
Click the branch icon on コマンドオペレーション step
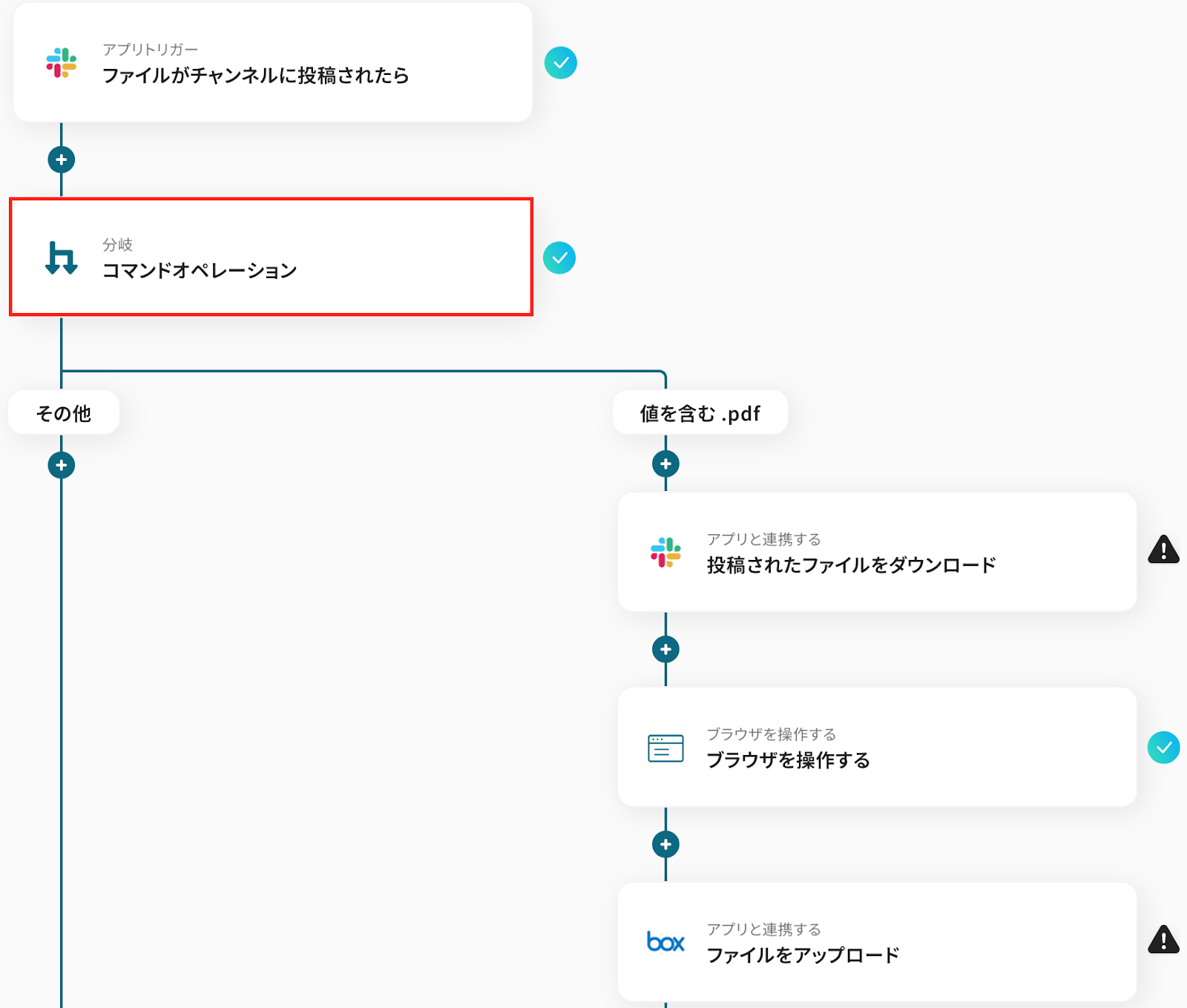point(62,258)
